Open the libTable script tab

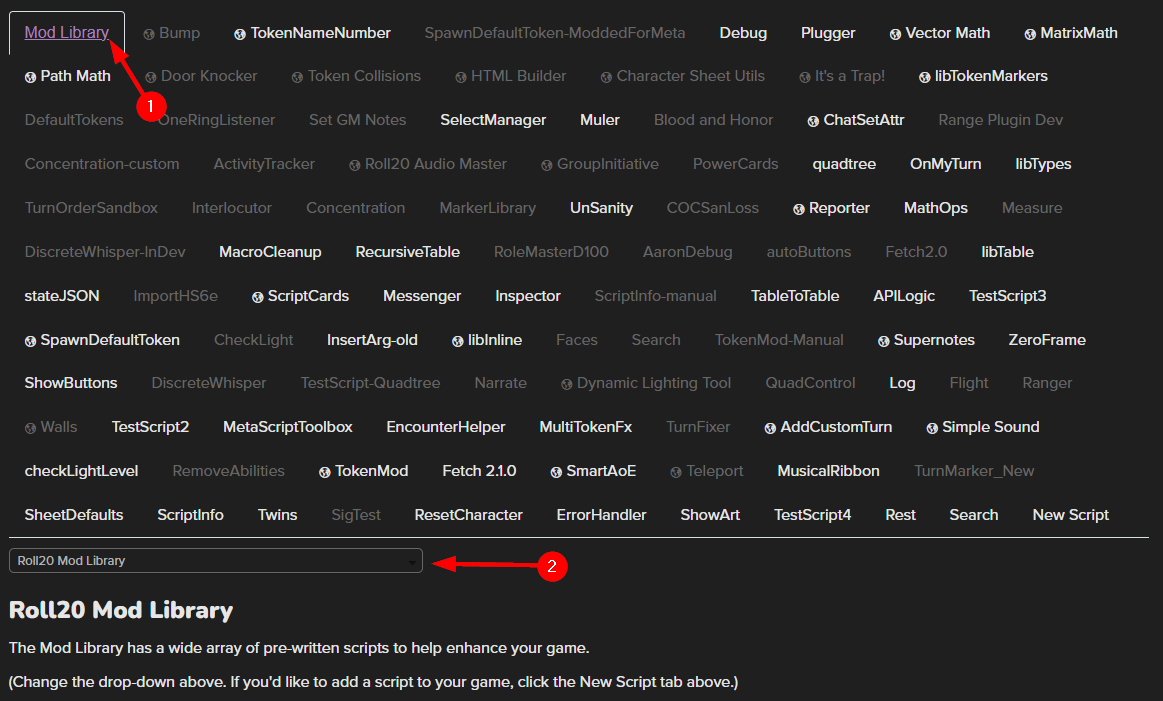tap(1007, 251)
